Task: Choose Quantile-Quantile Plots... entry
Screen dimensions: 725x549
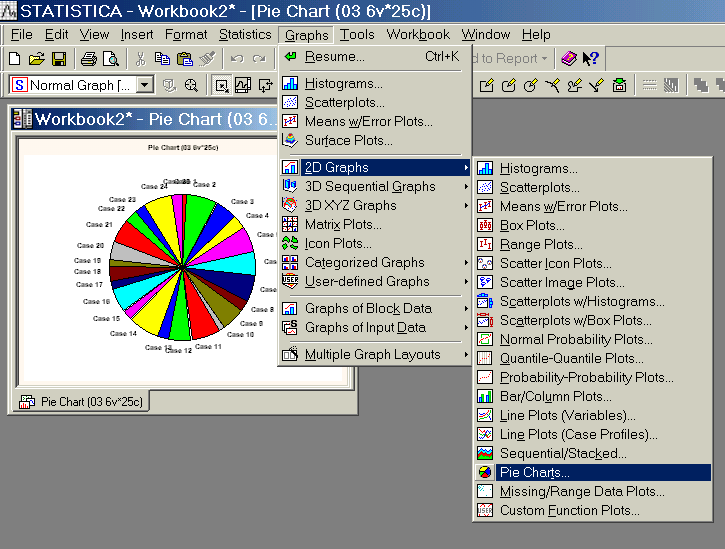Action: coord(593,358)
